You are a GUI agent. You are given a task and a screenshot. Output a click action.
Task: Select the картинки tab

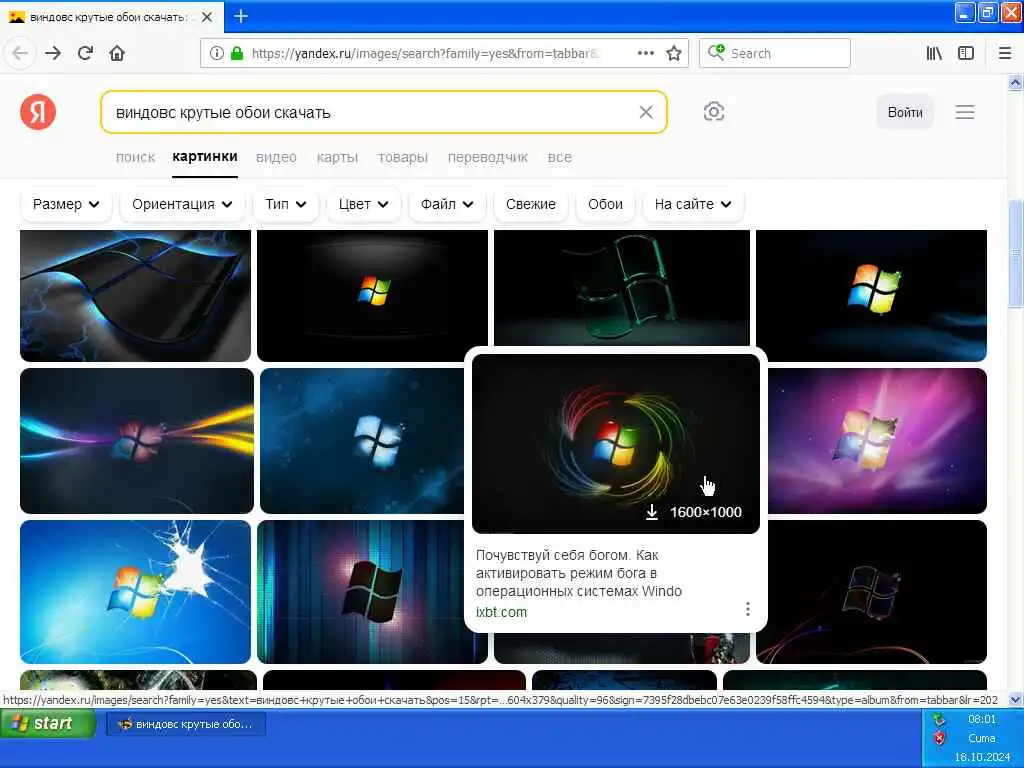(x=204, y=157)
